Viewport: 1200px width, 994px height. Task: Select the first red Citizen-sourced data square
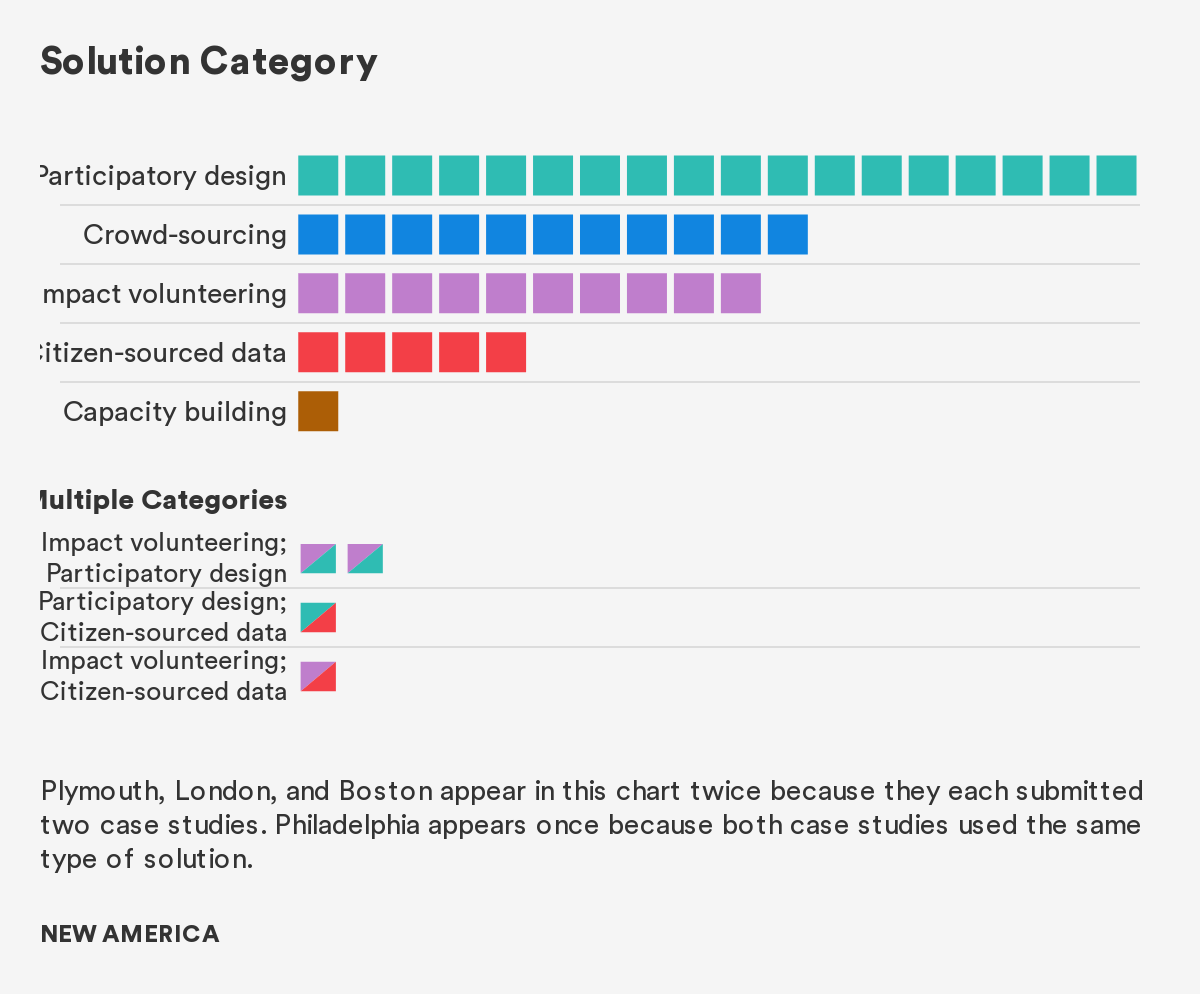[318, 352]
